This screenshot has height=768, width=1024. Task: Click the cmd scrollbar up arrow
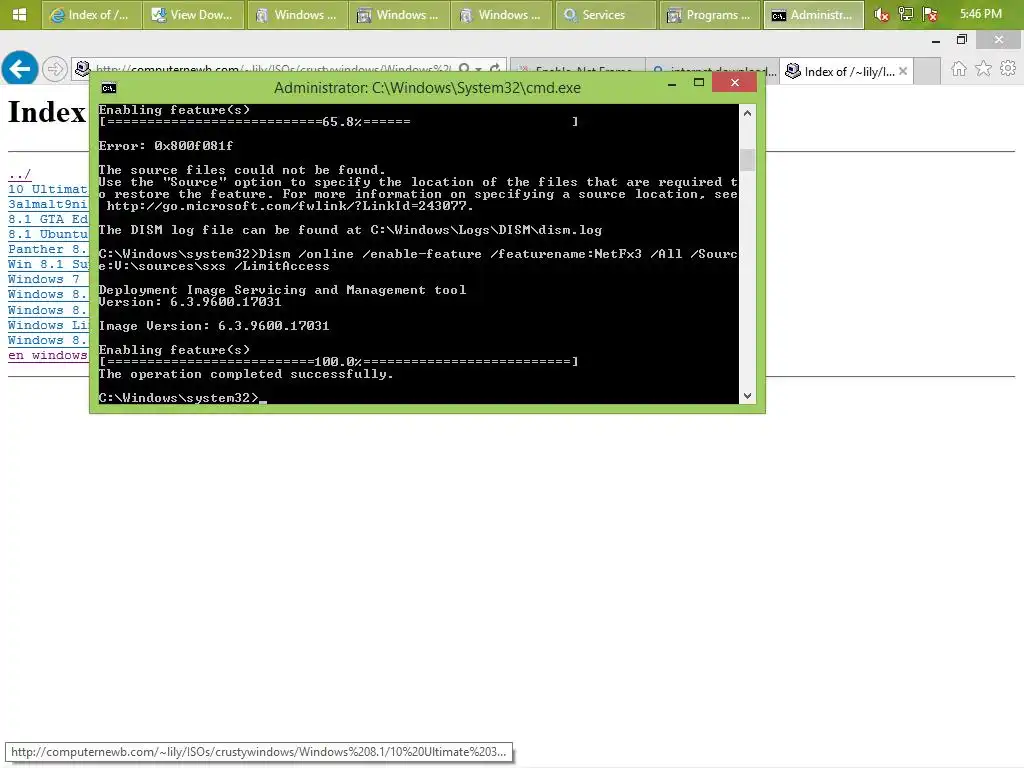[748, 113]
